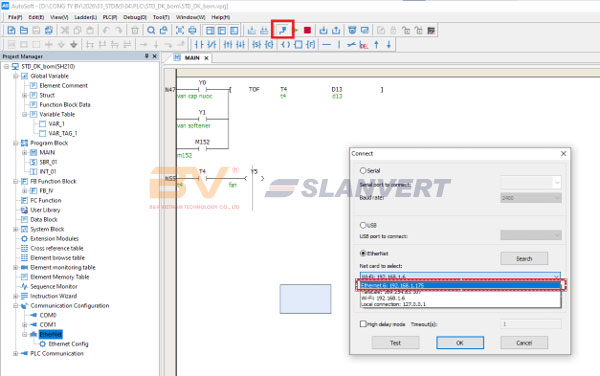Screen dimensions: 600x376
Task: Click the New project icon
Action: (x=11, y=30)
